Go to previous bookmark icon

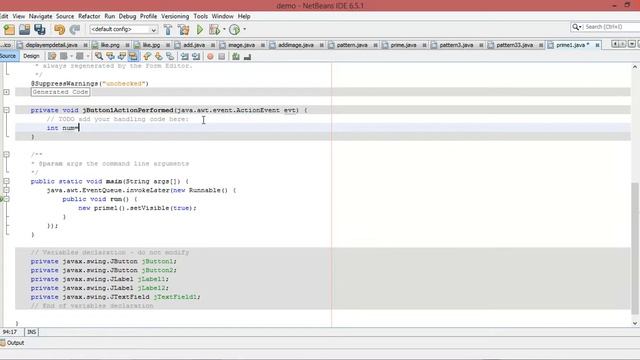tap(147, 56)
